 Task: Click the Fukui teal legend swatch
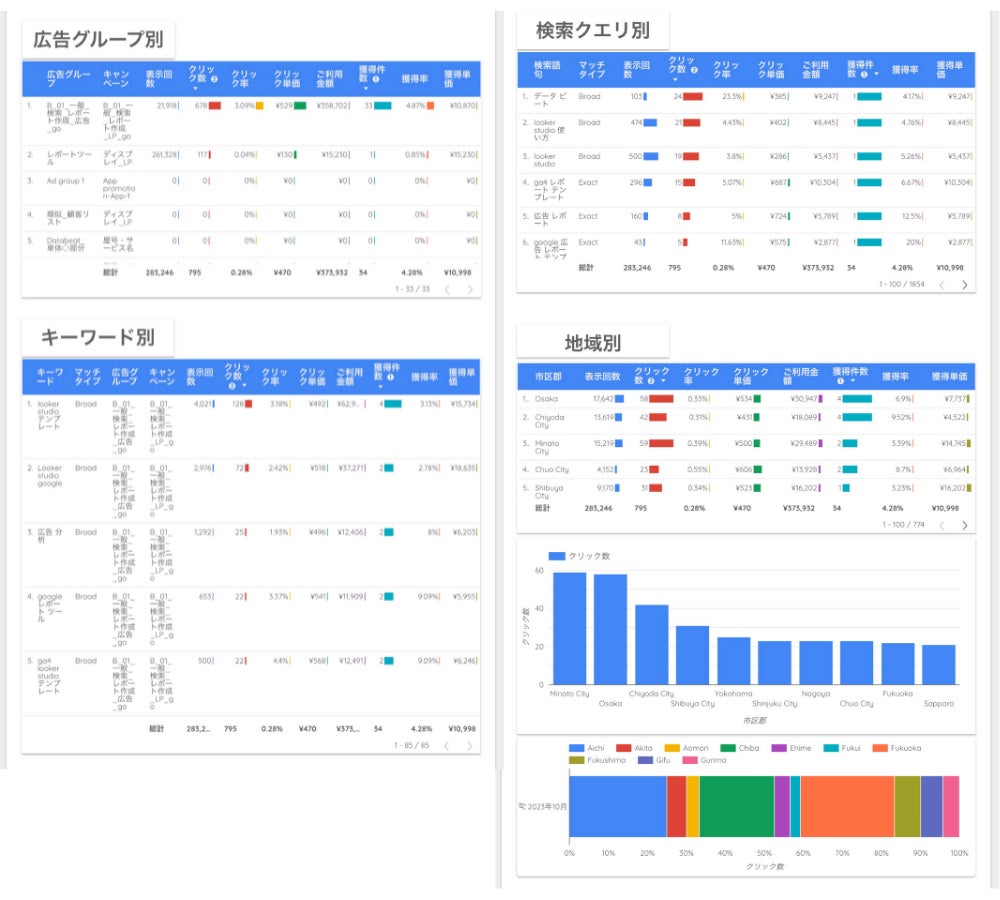[x=831, y=748]
